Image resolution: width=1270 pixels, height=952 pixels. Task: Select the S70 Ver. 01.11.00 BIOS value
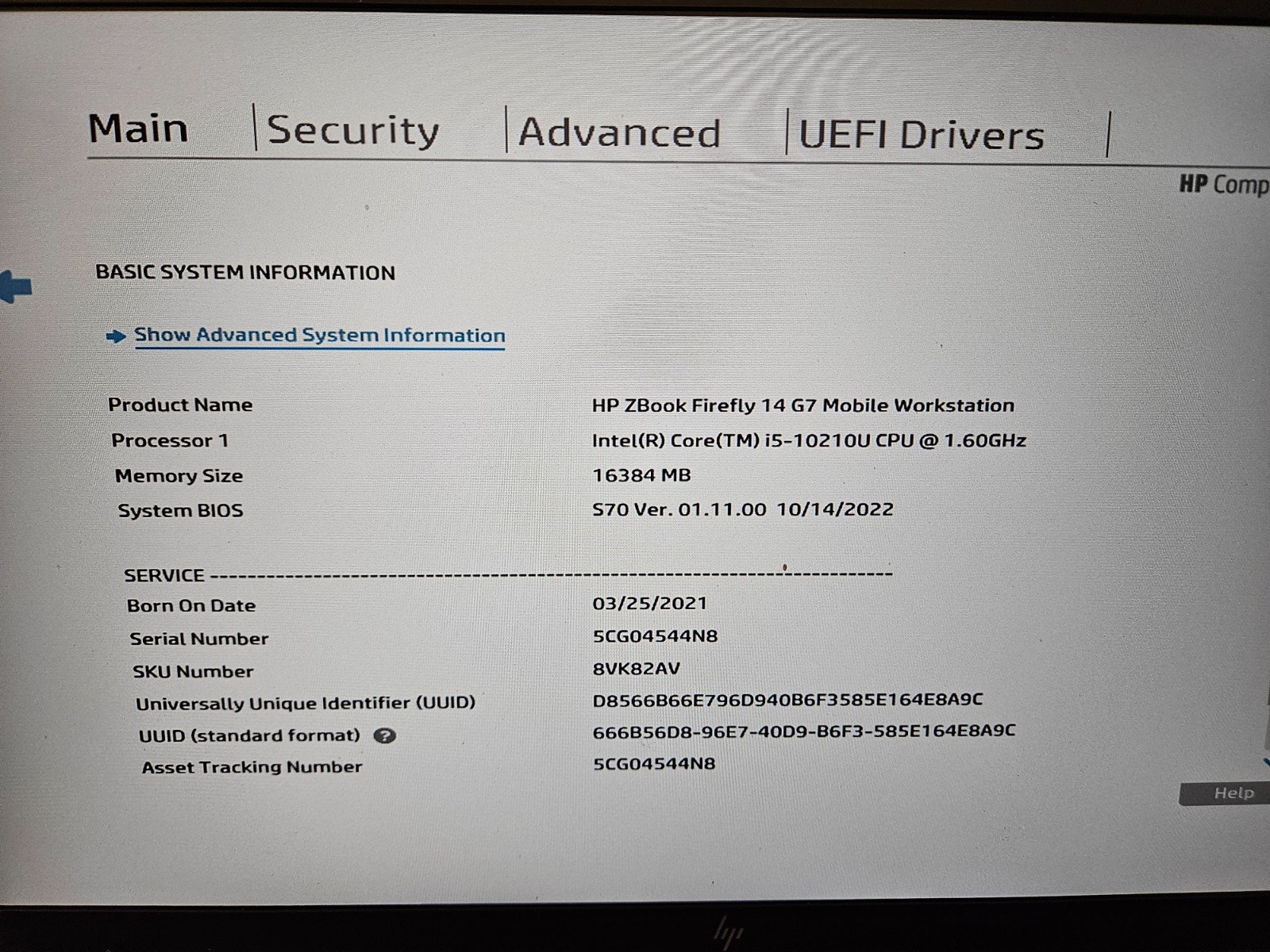(743, 509)
